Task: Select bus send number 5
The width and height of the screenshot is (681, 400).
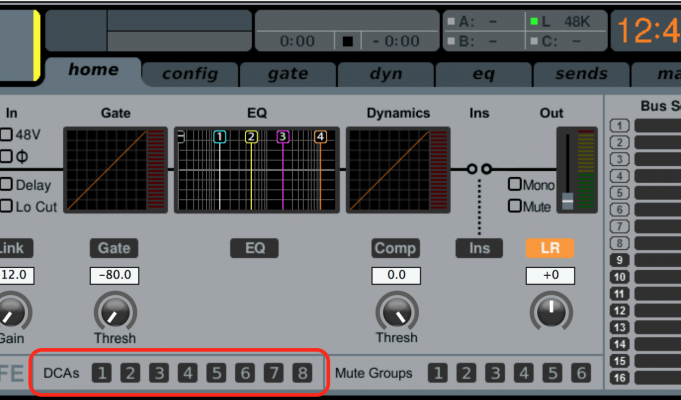Action: [x=620, y=193]
